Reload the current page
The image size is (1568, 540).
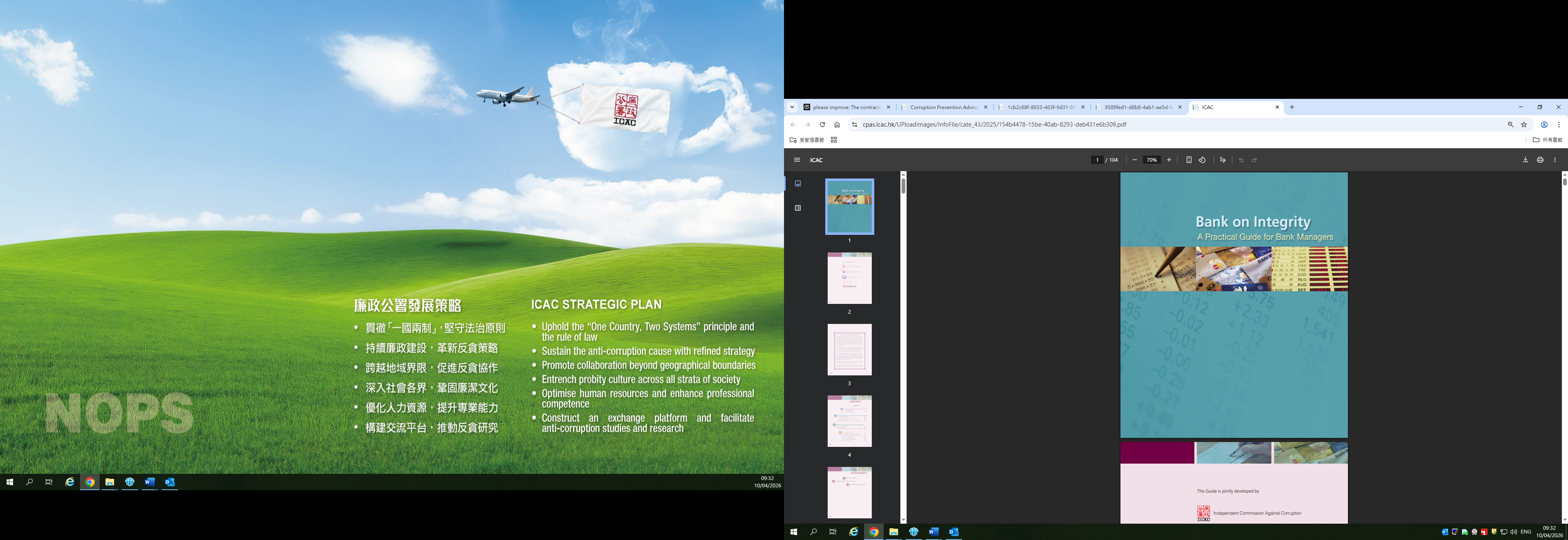(822, 125)
